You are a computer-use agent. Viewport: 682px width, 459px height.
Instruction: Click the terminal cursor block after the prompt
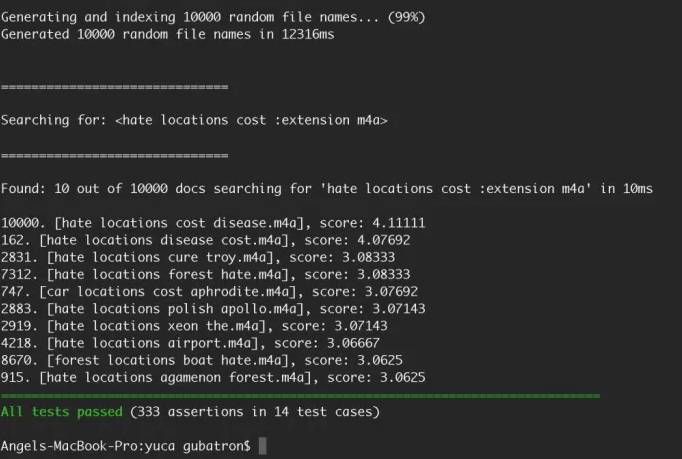tap(263, 446)
